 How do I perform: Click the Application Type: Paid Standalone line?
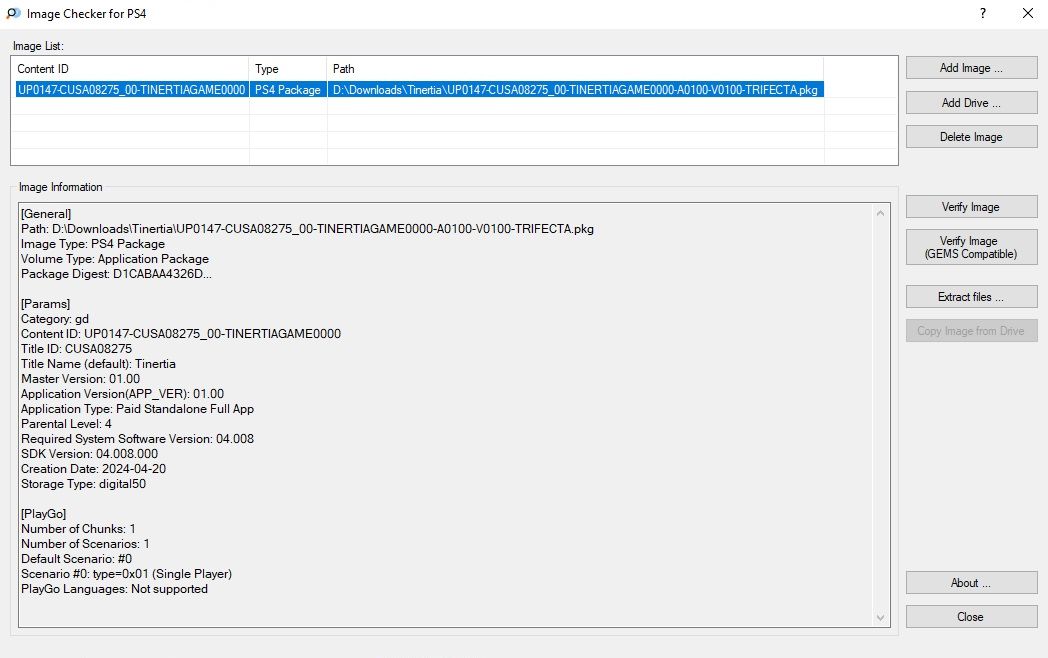click(x=138, y=409)
